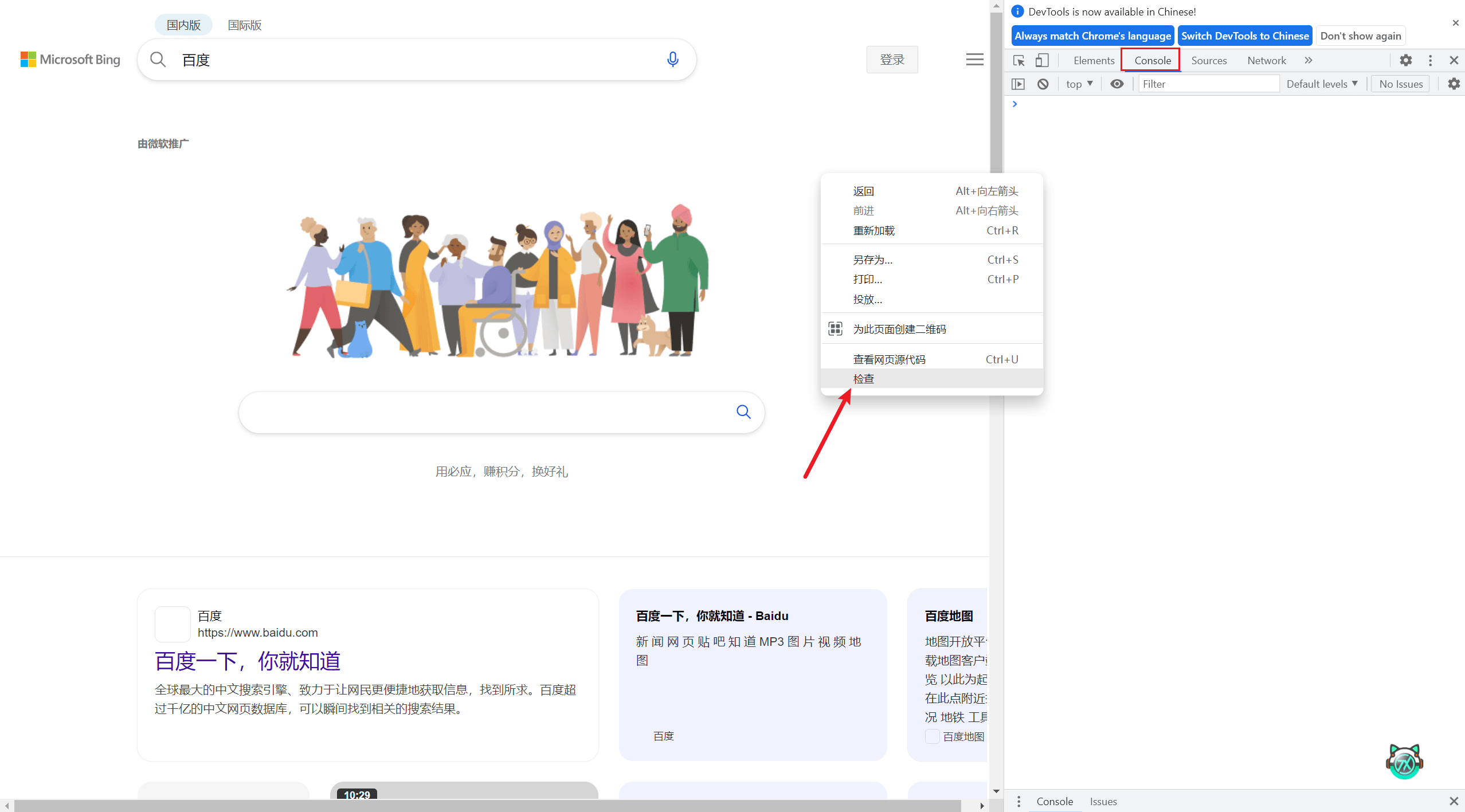
Task: Switch to the Elements tab
Action: (x=1094, y=60)
